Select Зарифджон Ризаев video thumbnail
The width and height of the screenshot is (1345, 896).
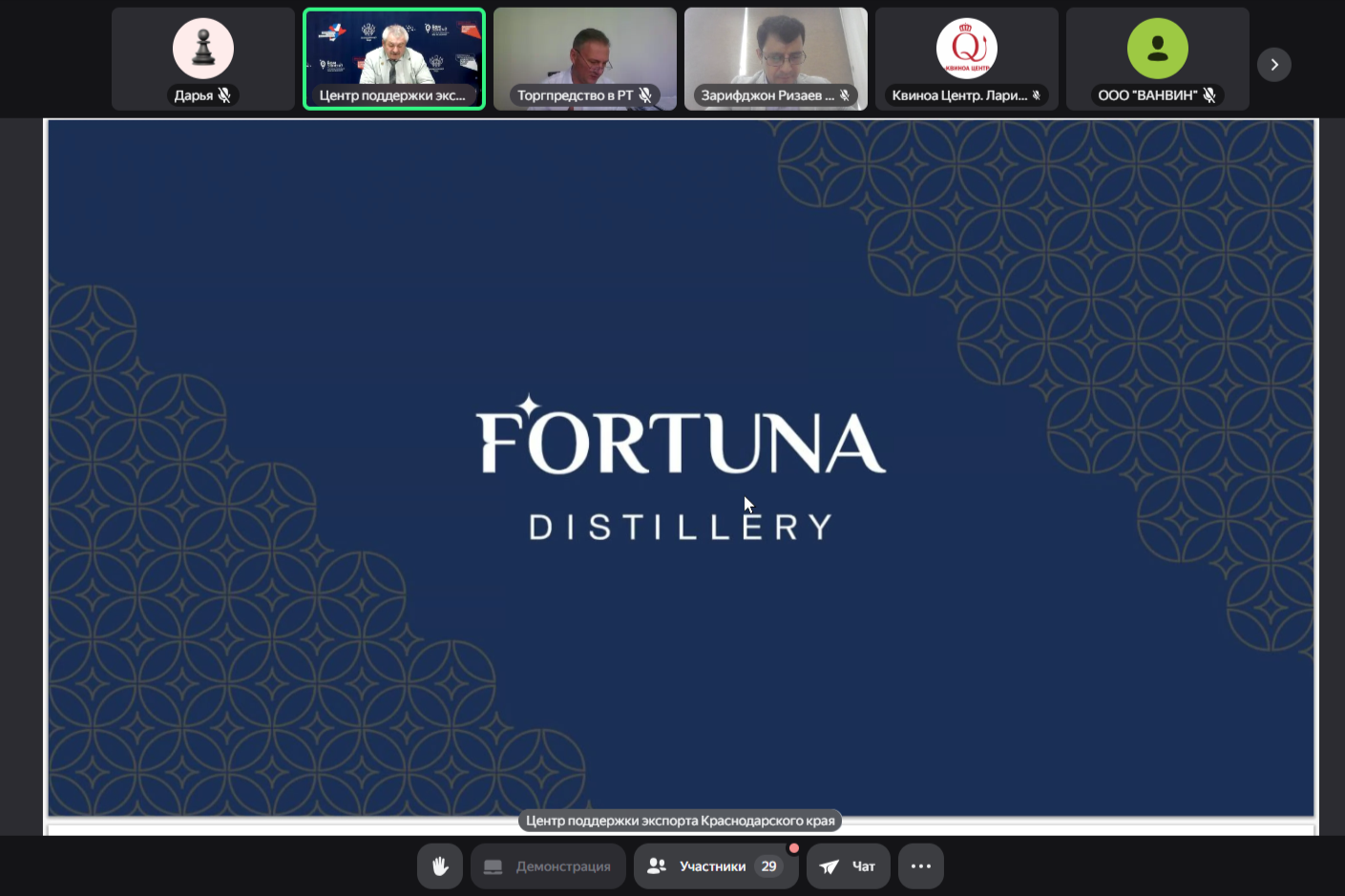(775, 52)
